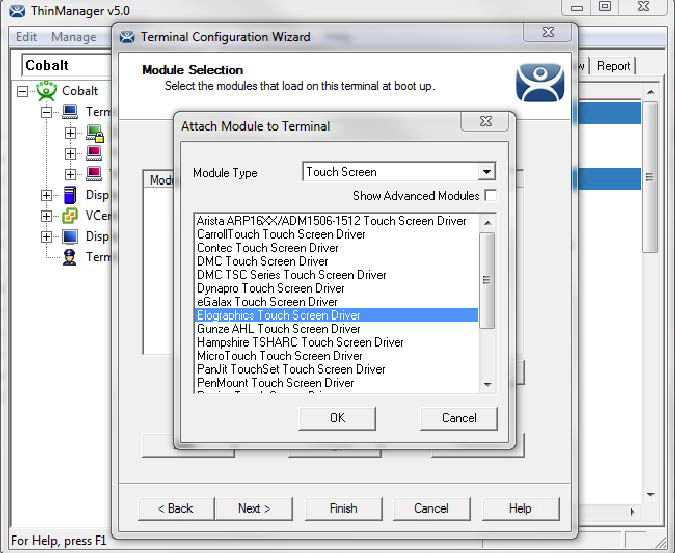Screen dimensions: 675x553
Task: Click the Cobalt name field
Action: (x=67, y=65)
